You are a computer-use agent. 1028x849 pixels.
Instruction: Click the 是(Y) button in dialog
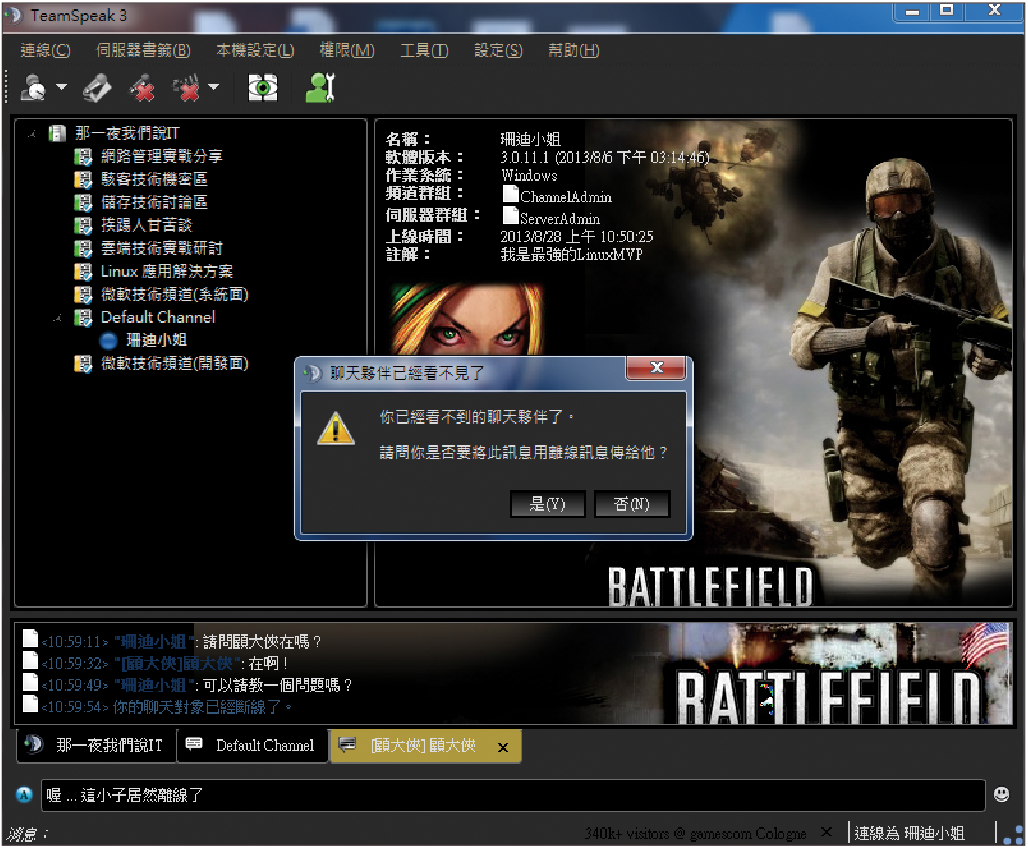(x=547, y=504)
